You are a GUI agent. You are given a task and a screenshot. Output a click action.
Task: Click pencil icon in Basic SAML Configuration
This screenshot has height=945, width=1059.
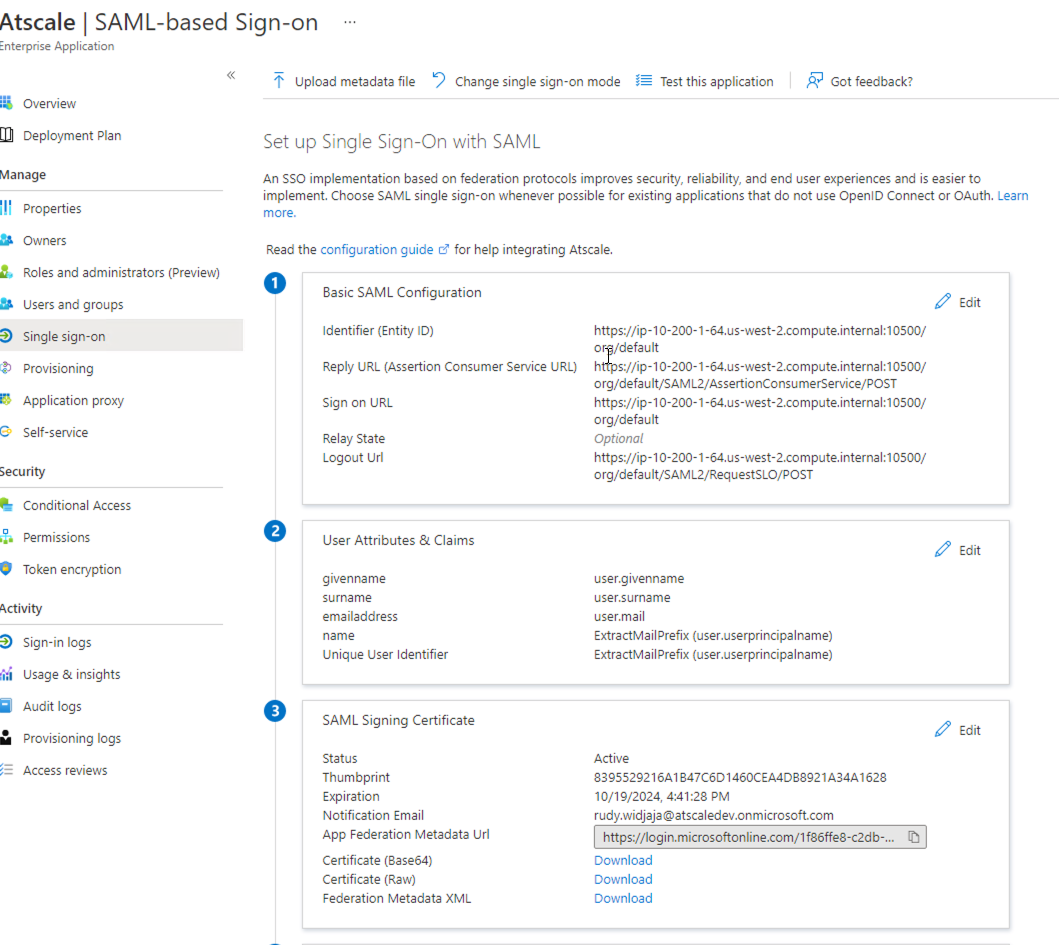click(x=943, y=301)
